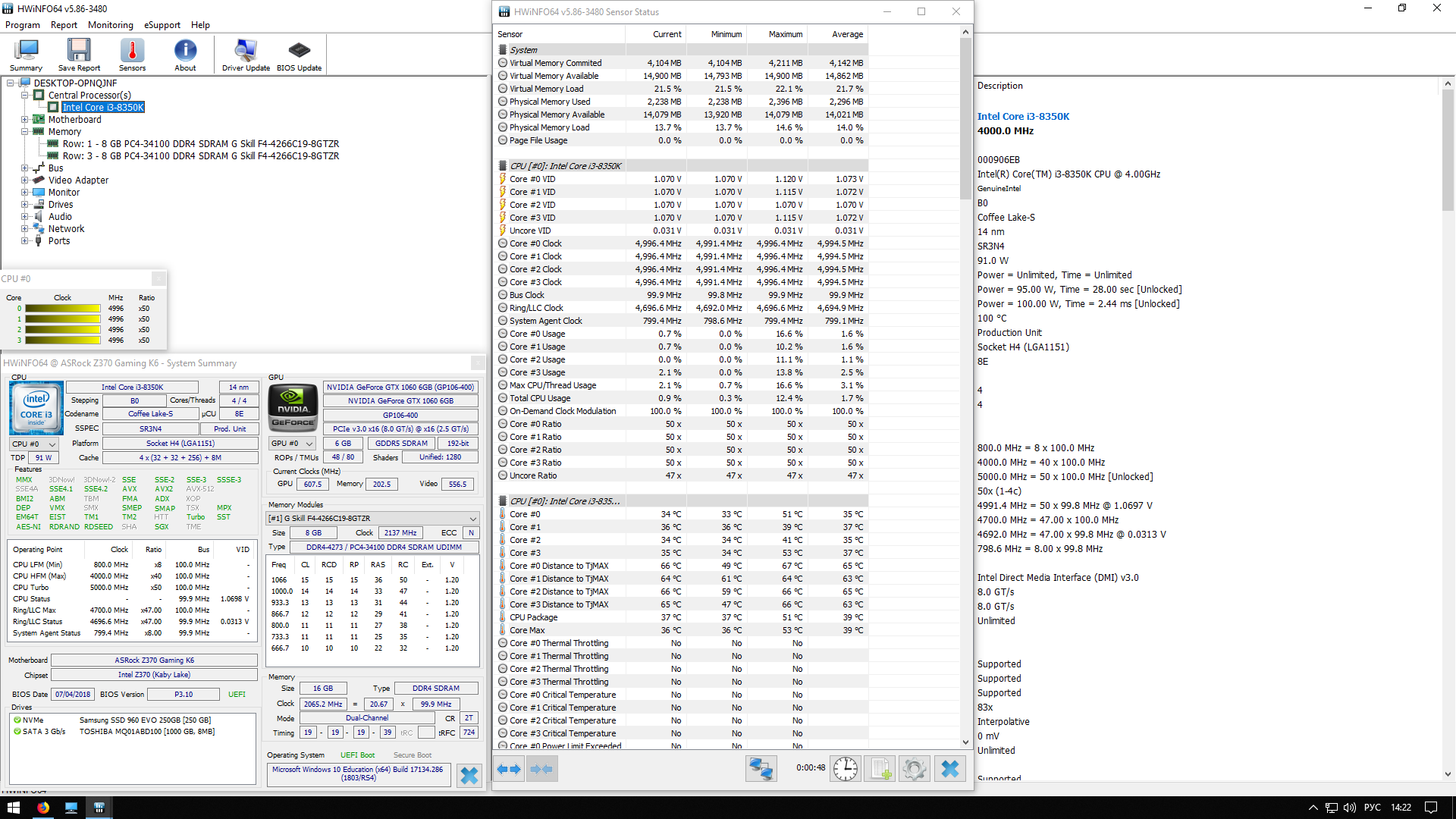This screenshot has width=1456, height=819.
Task: Close System Summary with blue X button
Action: click(x=469, y=775)
